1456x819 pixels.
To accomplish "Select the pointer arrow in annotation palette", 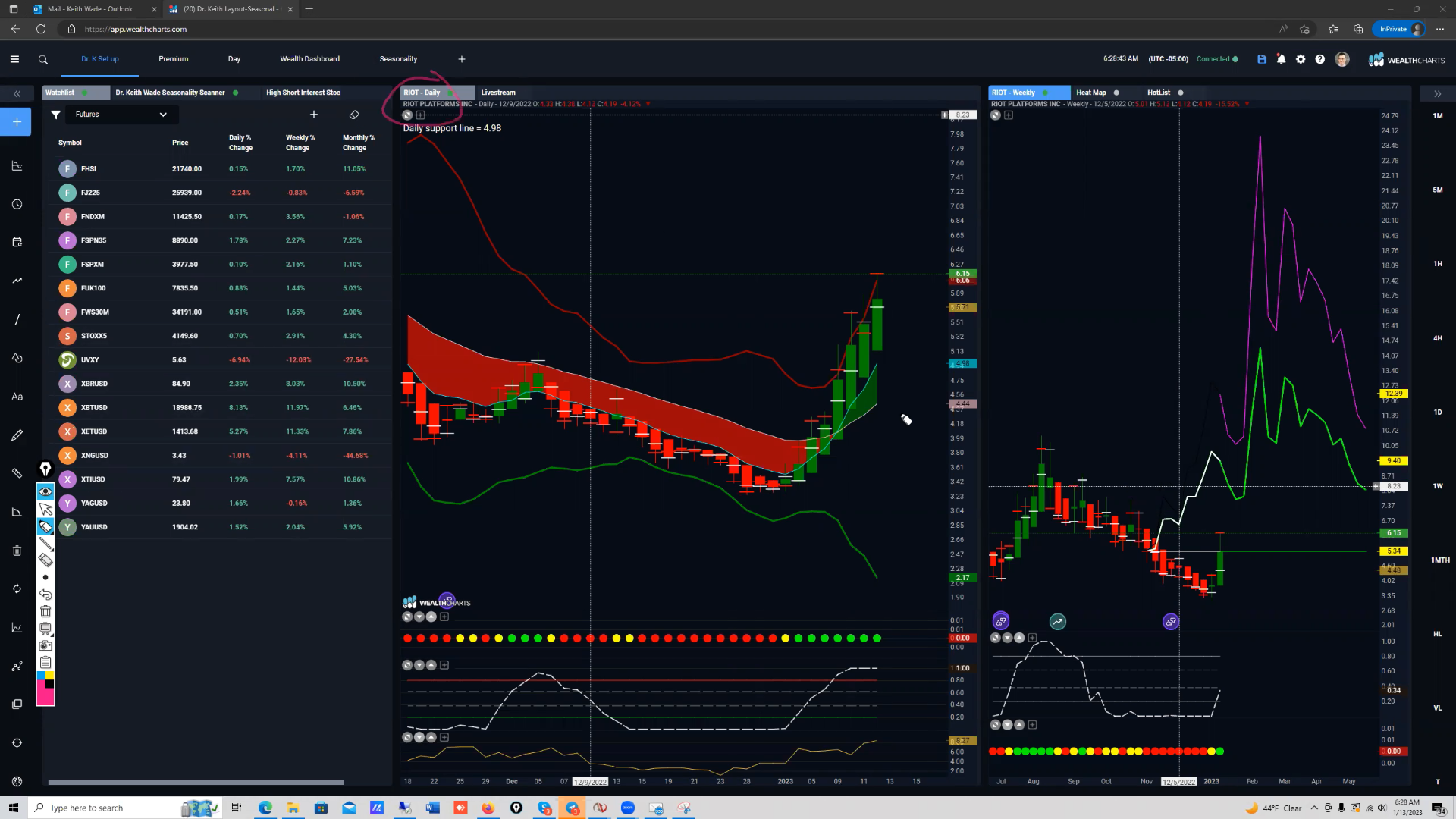I will [45, 509].
